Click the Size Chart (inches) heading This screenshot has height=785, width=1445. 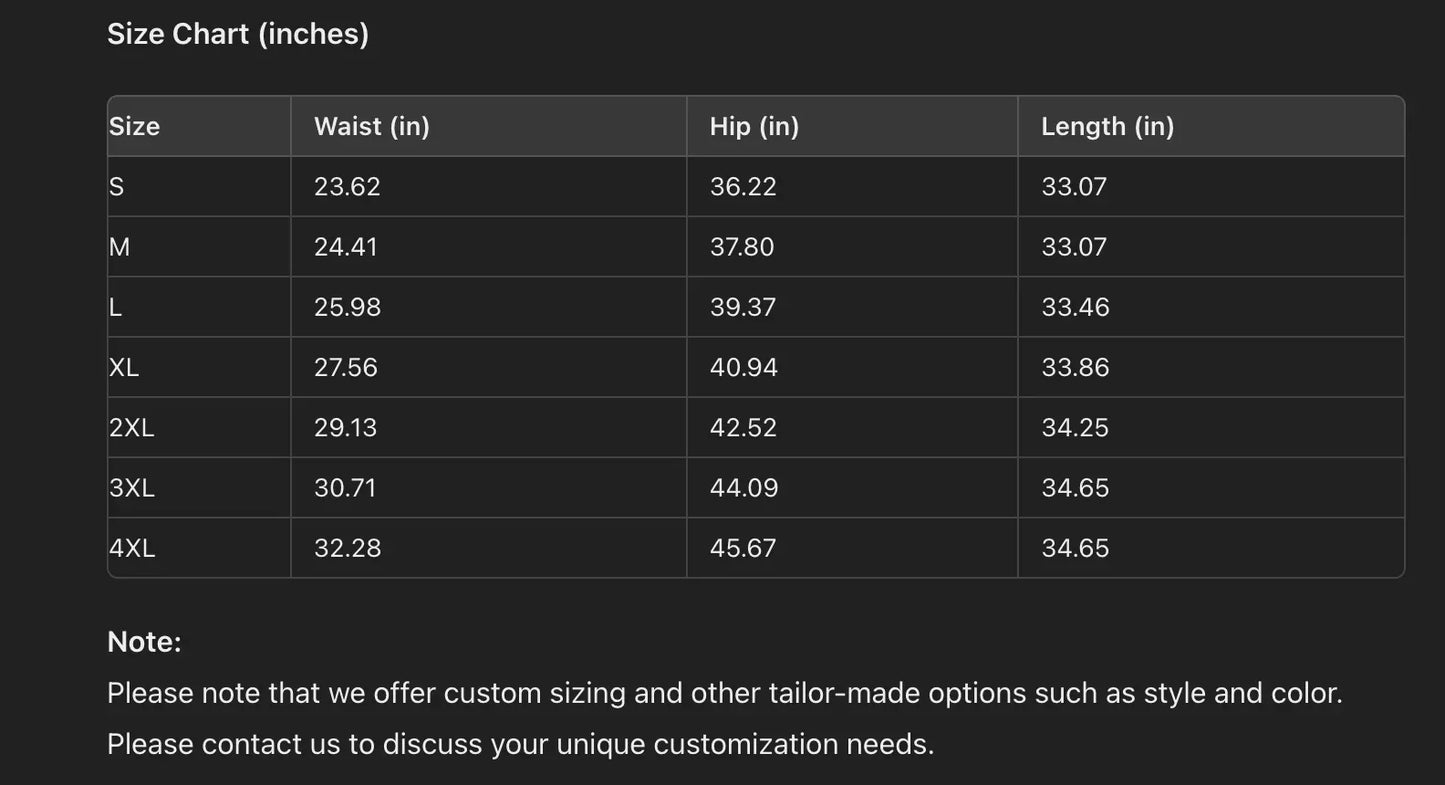[x=238, y=34]
